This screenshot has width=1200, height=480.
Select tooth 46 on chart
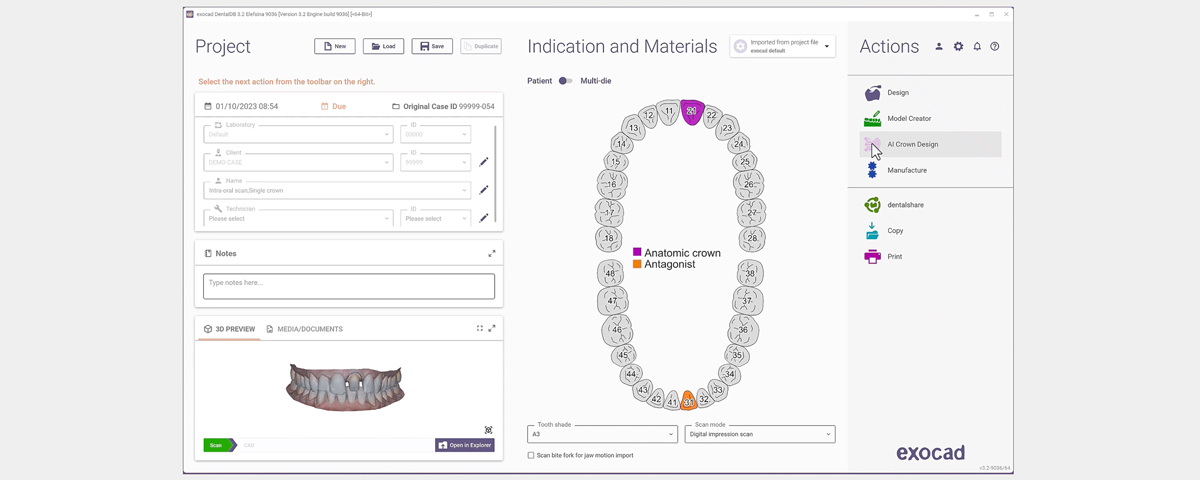(x=617, y=329)
